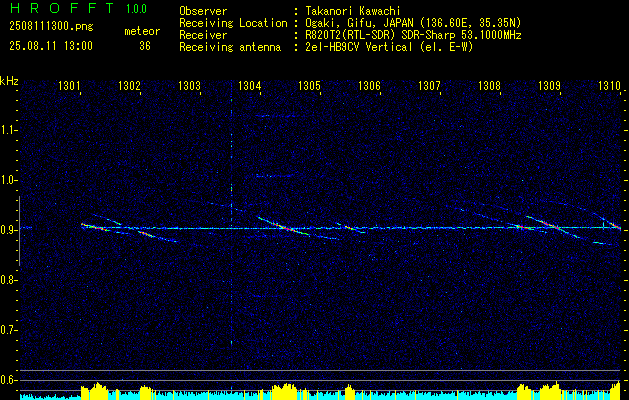Click the 1310 time marker
This screenshot has width=629, height=400.
click(609, 85)
